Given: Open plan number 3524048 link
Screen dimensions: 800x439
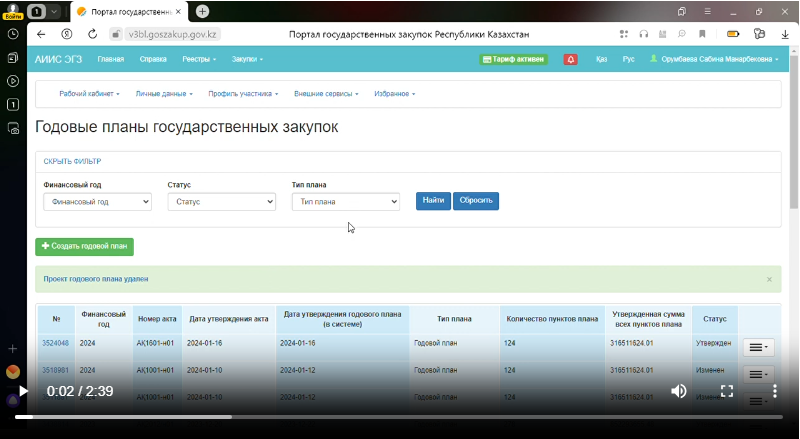Looking at the screenshot, I should pyautogui.click(x=55, y=343).
